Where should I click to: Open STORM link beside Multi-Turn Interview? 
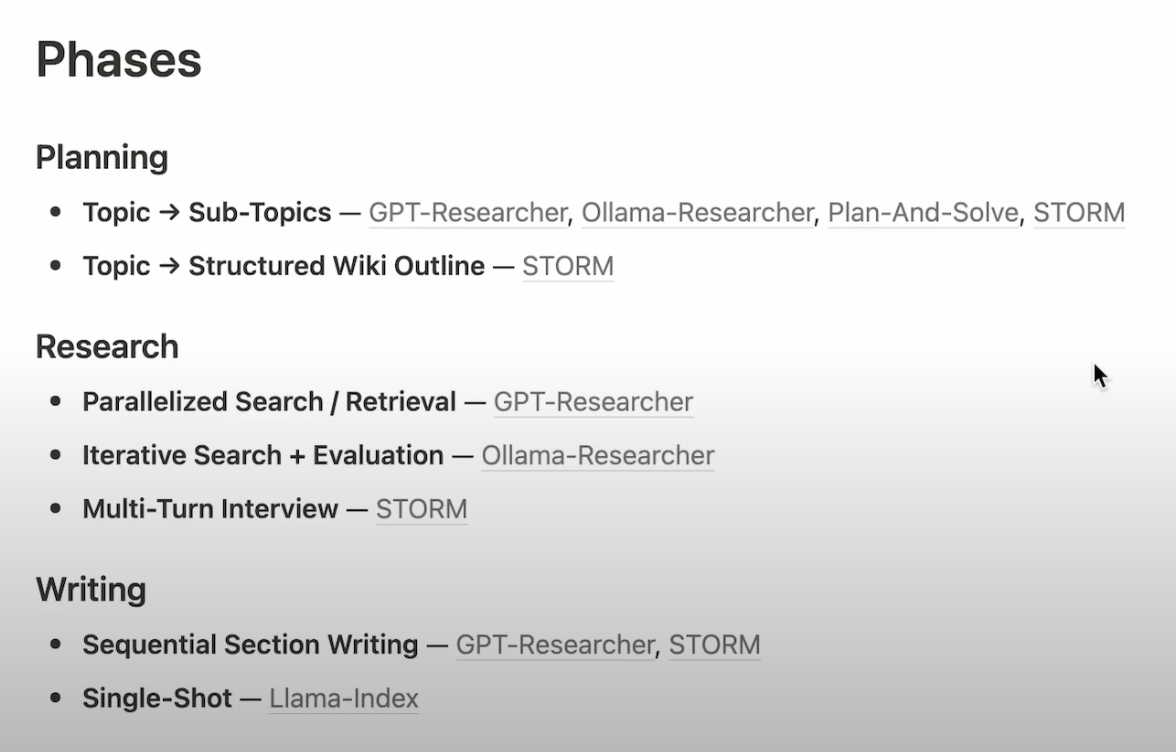421,509
